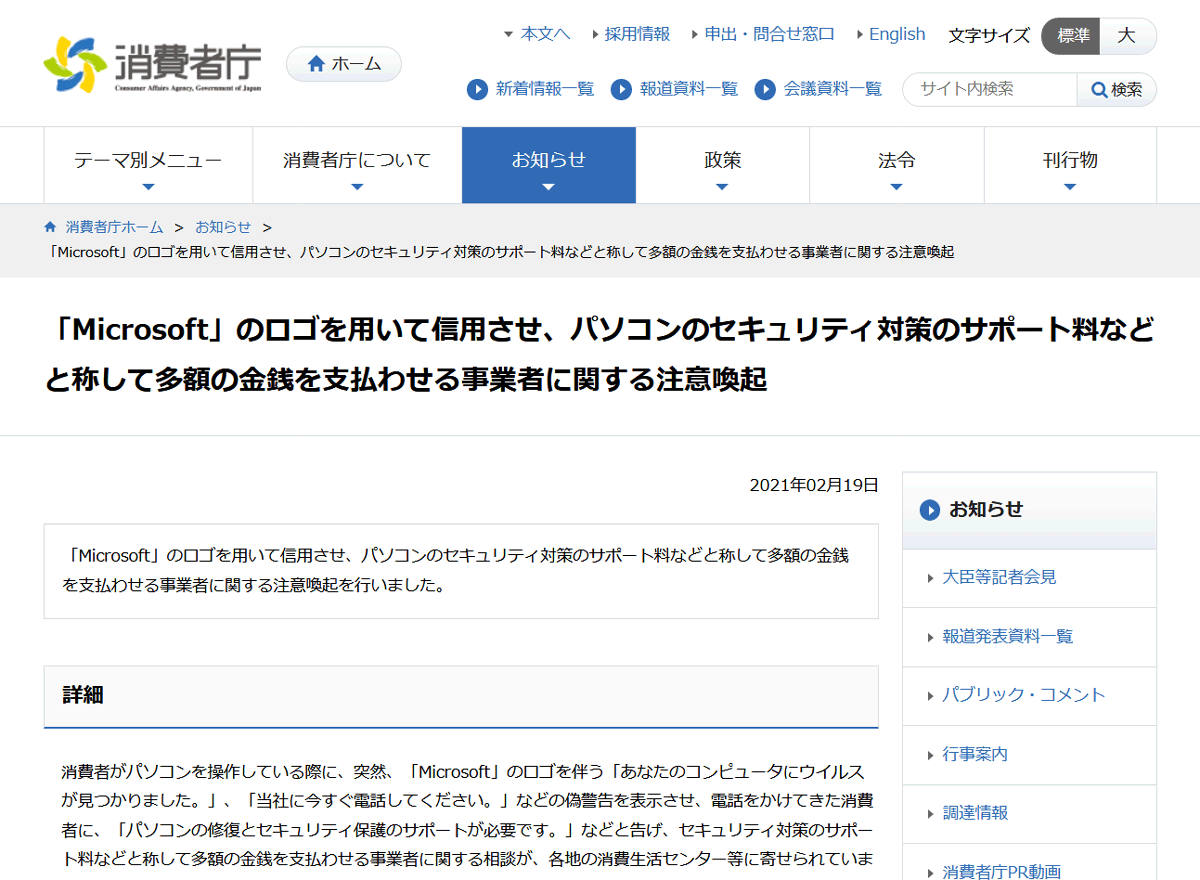1200x880 pixels.
Task: Switch font size to 大
Action: pos(1128,36)
